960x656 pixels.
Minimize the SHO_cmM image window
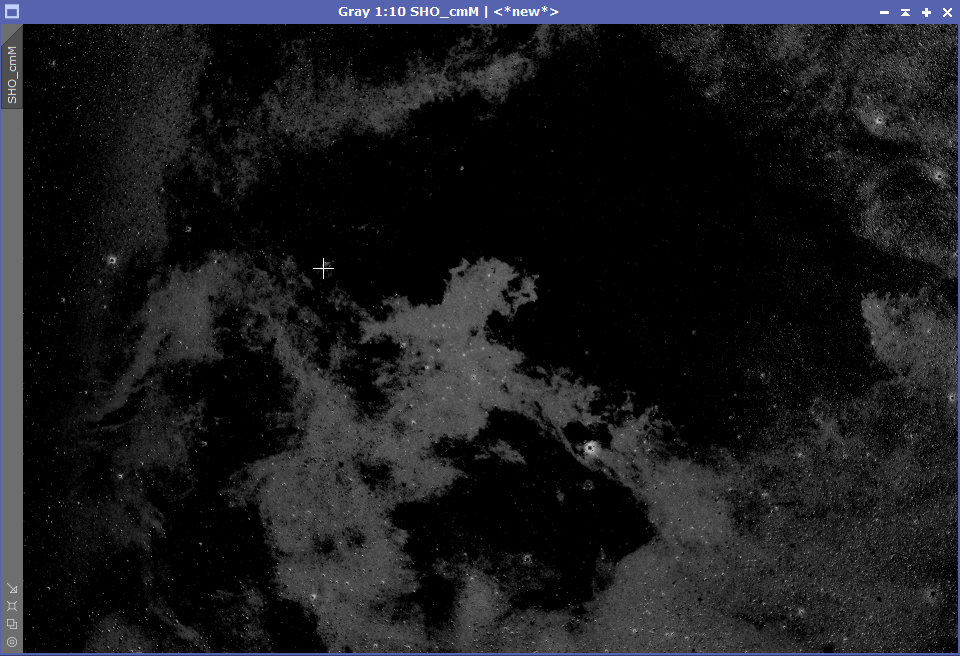884,12
